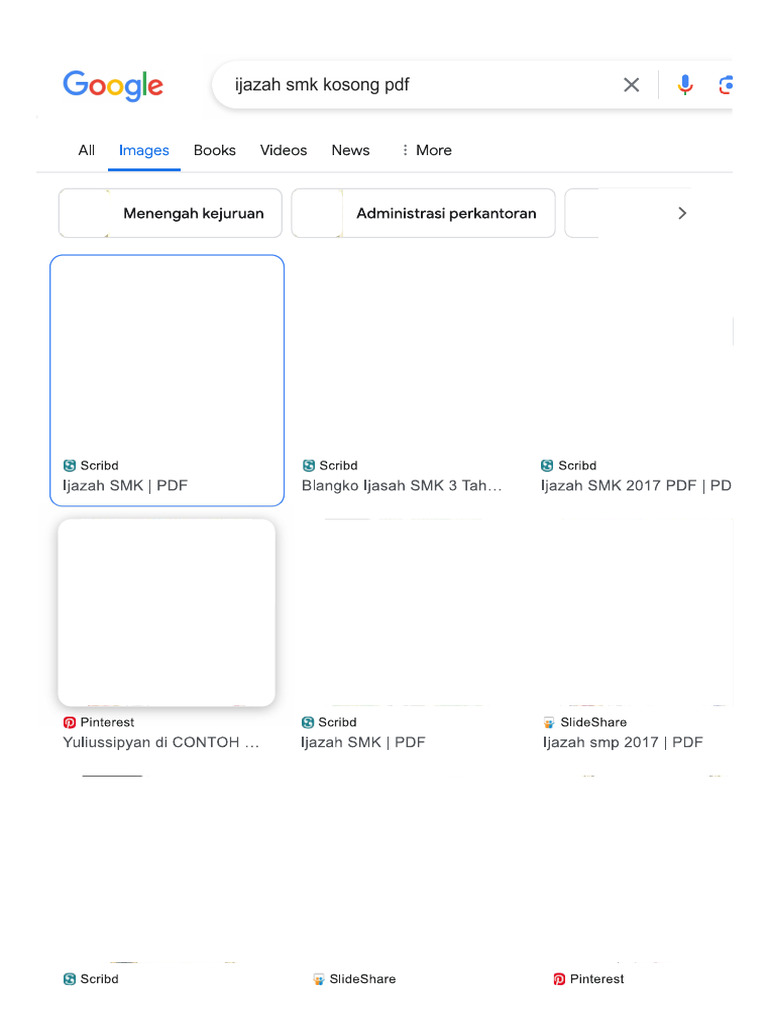
Task: Open Google Lens image search icon
Action: click(x=726, y=85)
